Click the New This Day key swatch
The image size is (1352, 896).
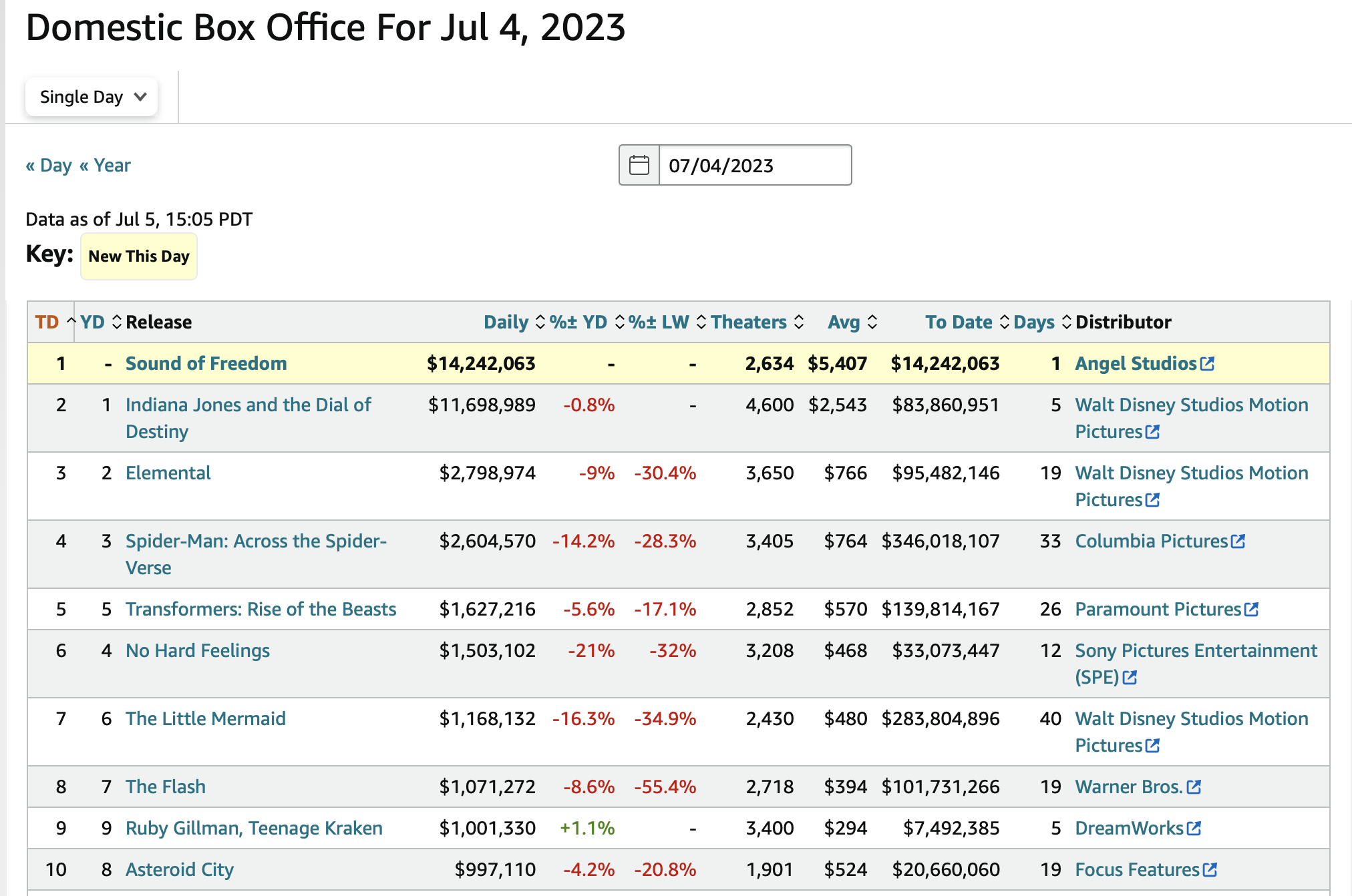click(x=139, y=256)
